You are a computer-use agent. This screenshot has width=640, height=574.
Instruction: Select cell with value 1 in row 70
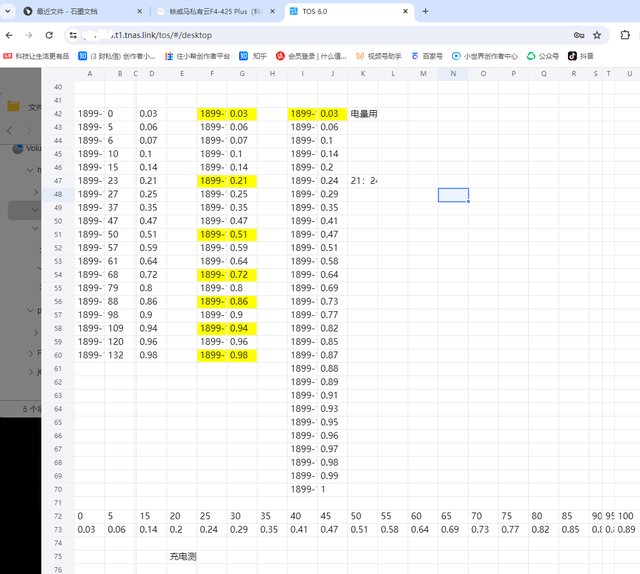click(x=333, y=489)
